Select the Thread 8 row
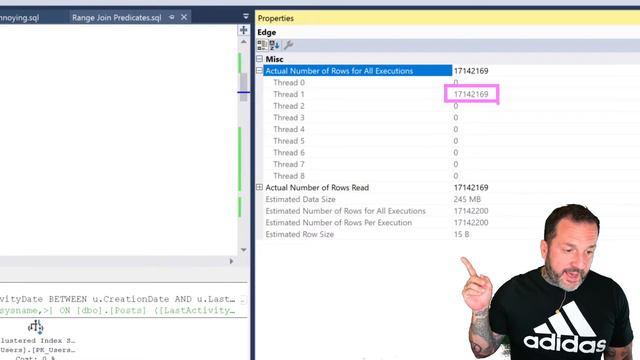The height and width of the screenshot is (360, 640). tap(289, 176)
